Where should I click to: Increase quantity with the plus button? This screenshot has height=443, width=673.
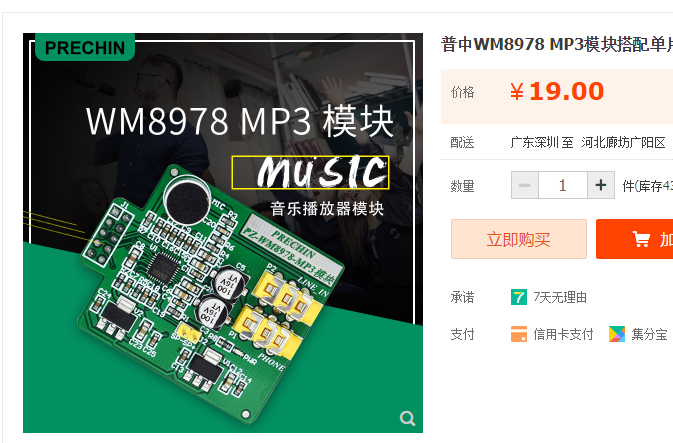click(x=601, y=185)
